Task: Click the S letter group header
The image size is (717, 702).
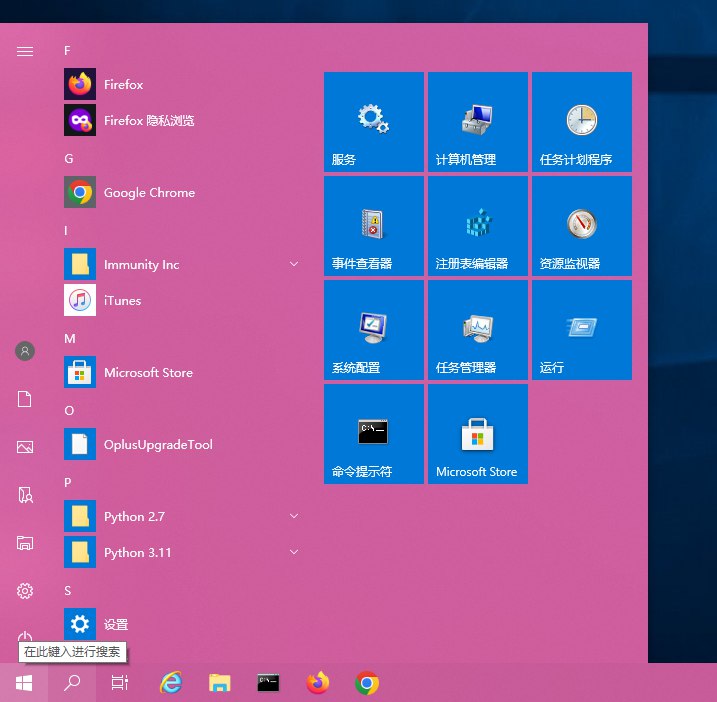Action: click(x=68, y=591)
